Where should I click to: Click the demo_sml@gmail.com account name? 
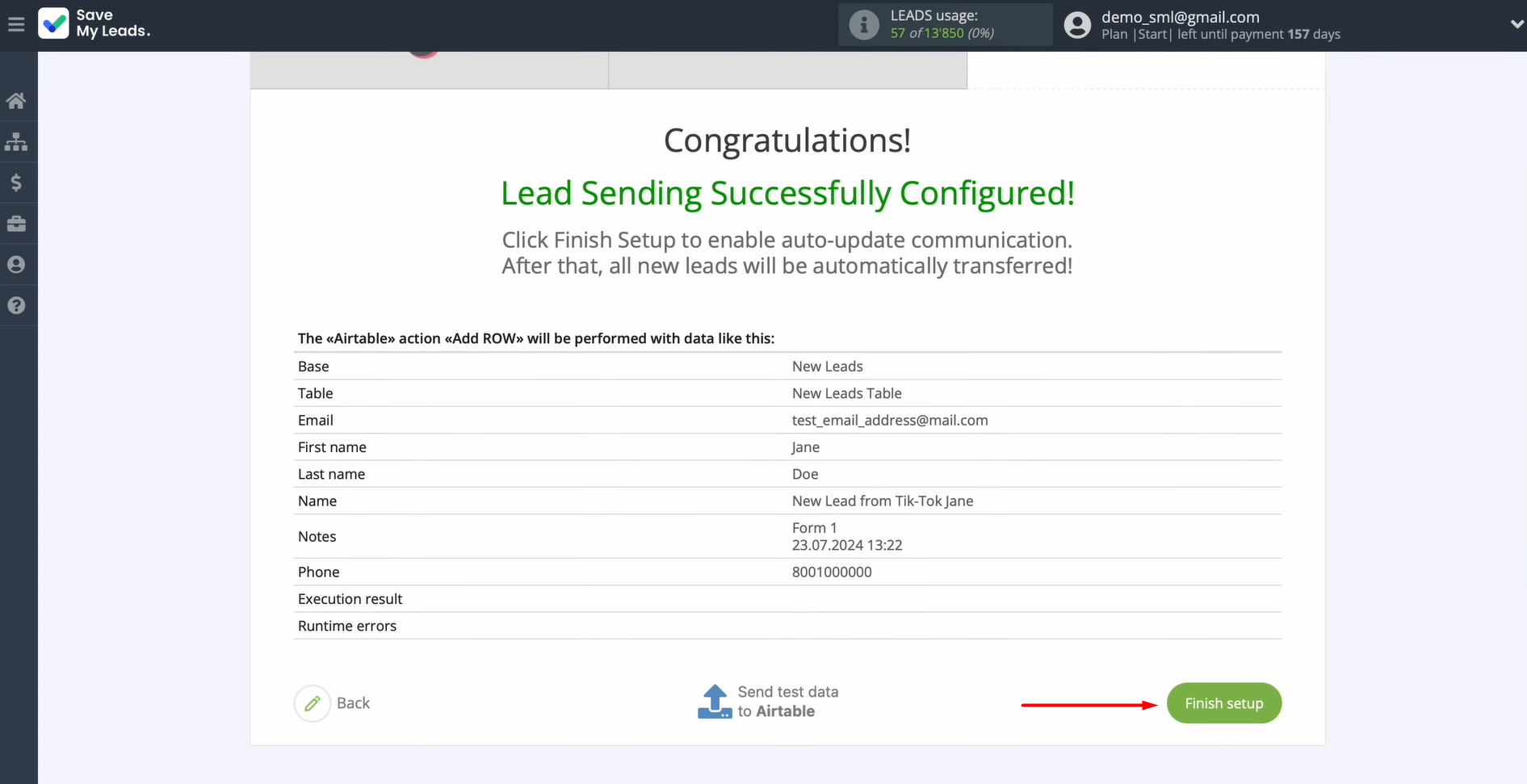pos(1180,17)
